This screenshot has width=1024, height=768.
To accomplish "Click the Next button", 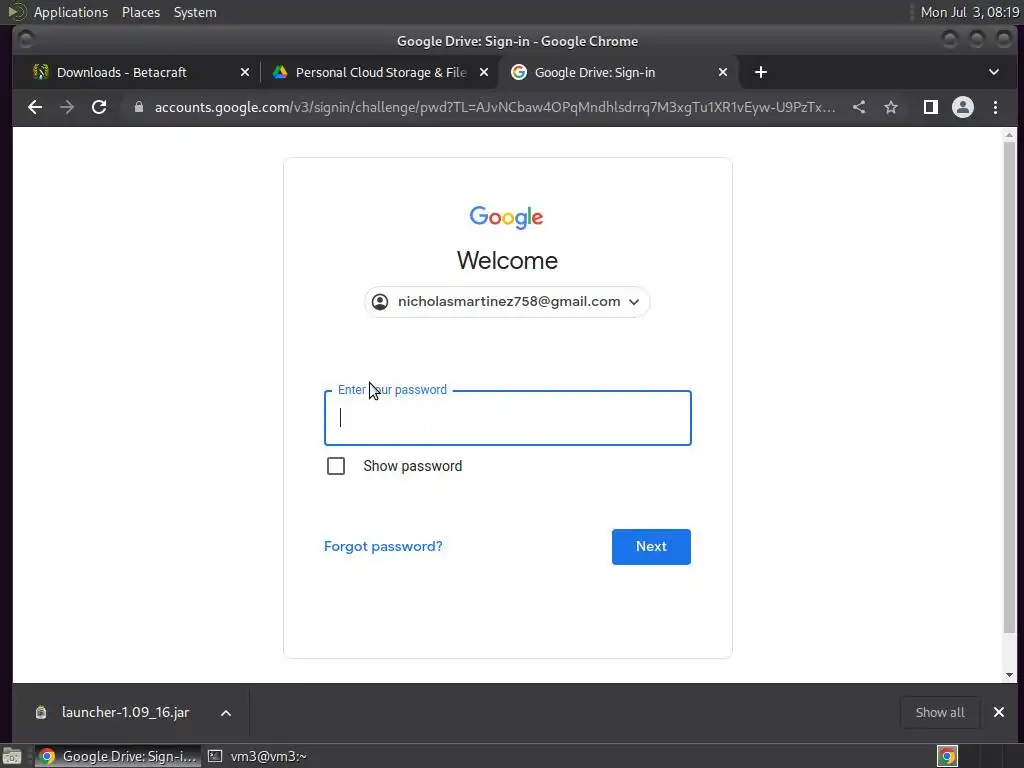I will (x=651, y=547).
